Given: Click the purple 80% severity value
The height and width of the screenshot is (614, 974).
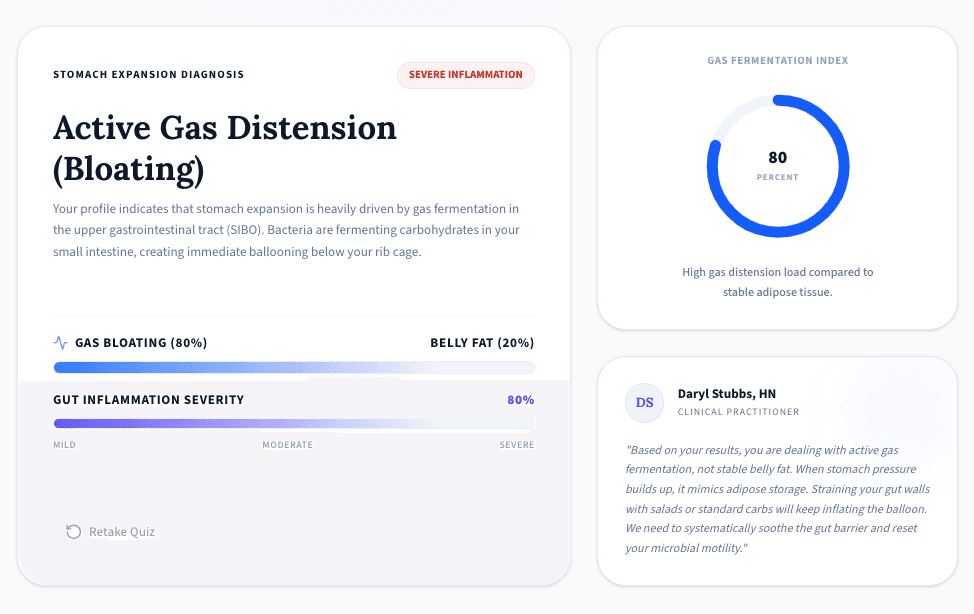Looking at the screenshot, I should tap(521, 400).
